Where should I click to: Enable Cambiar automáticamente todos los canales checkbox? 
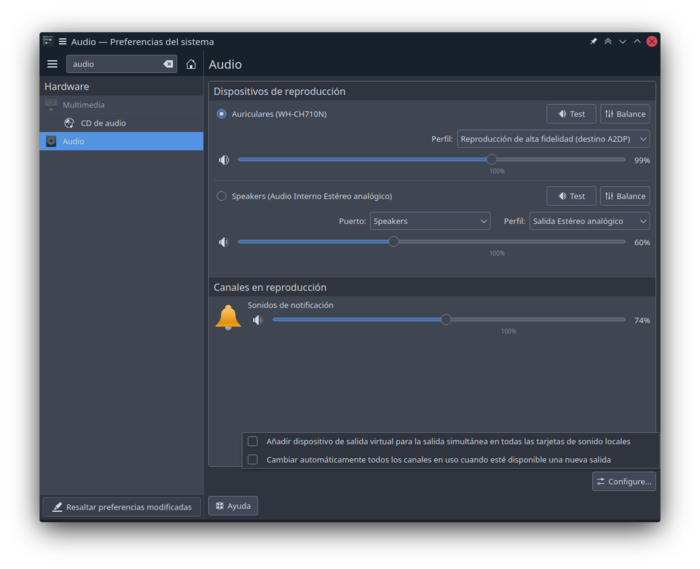[x=253, y=460]
